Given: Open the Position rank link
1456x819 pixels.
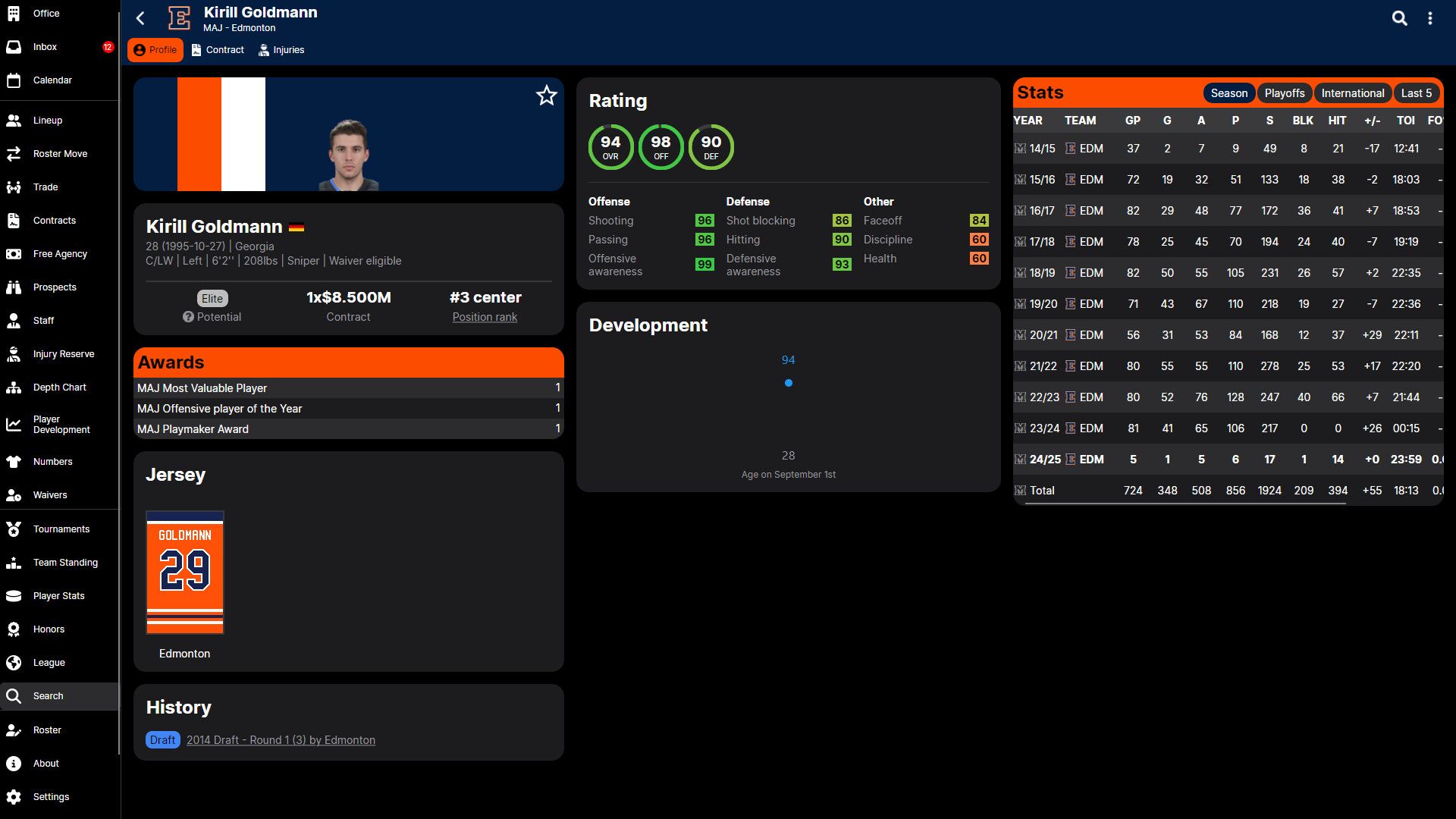Looking at the screenshot, I should [x=485, y=317].
